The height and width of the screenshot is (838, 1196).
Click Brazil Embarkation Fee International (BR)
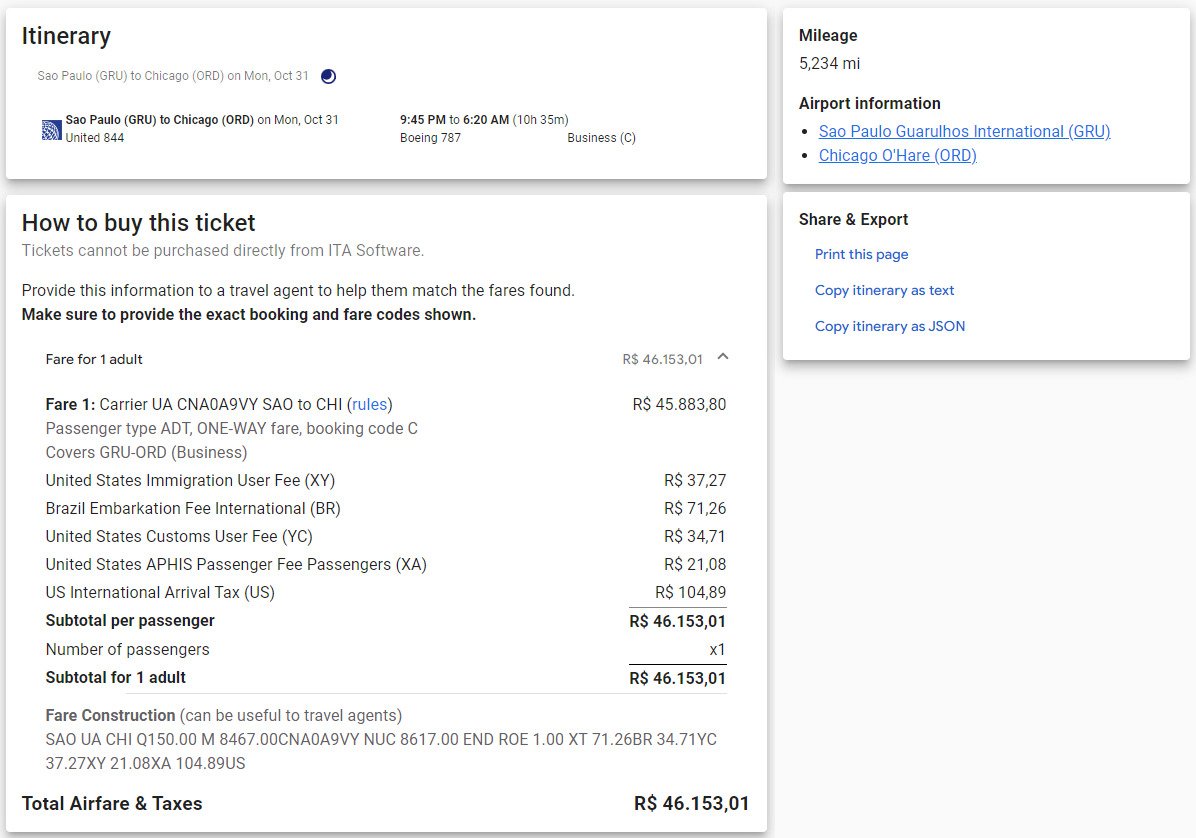[x=193, y=509]
